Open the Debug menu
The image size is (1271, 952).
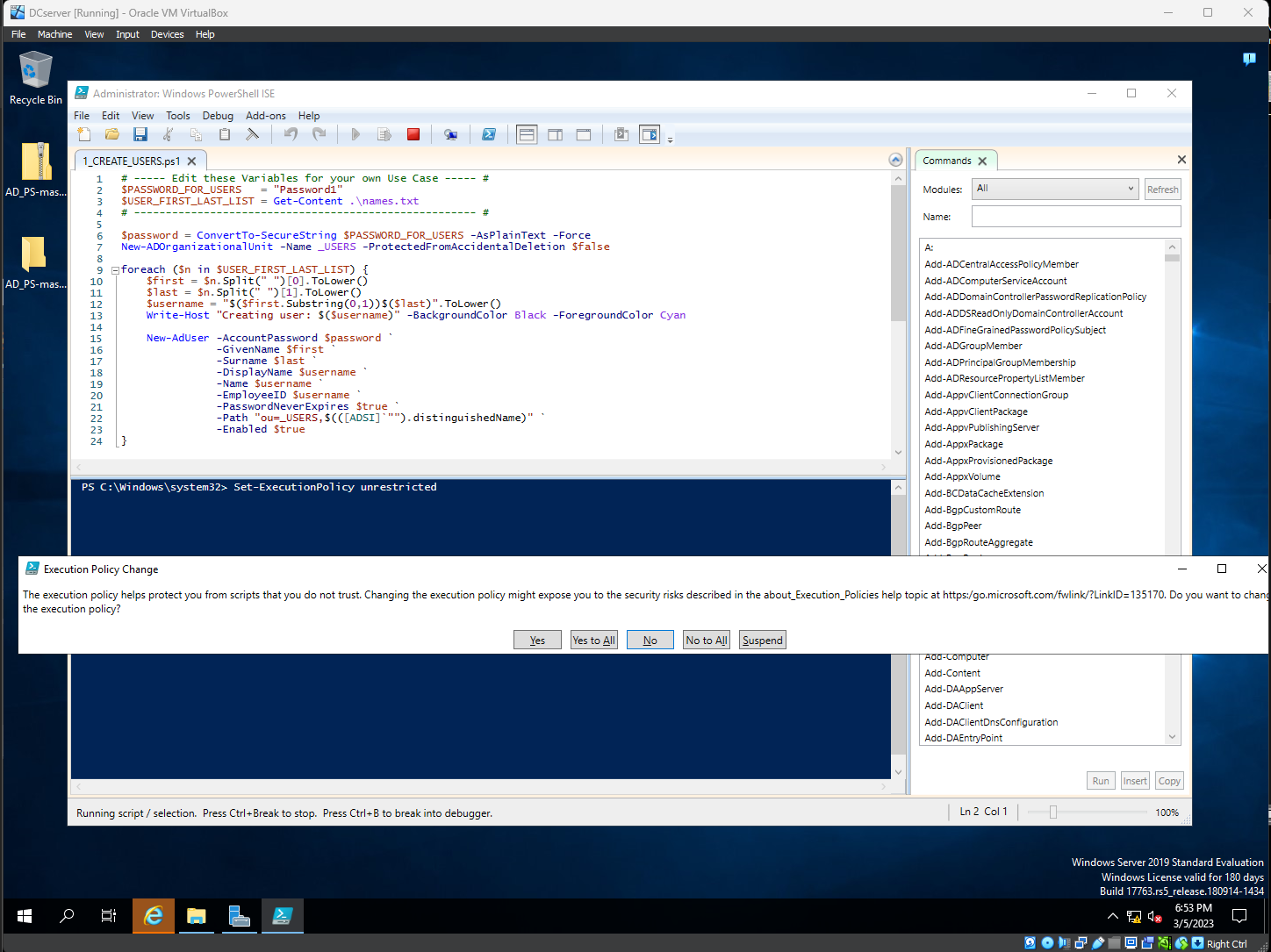(218, 115)
